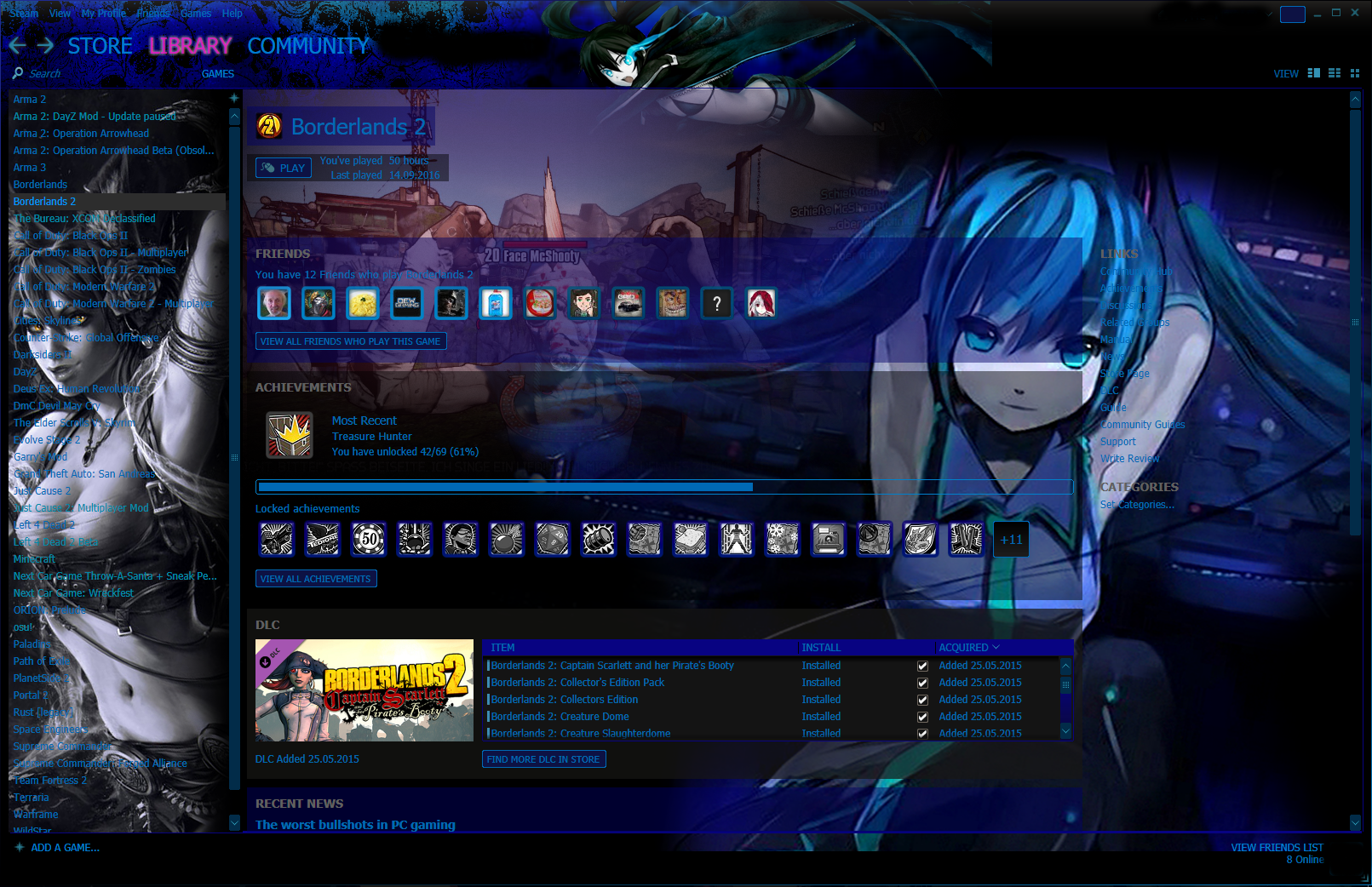Image resolution: width=1372 pixels, height=887 pixels.
Task: Switch to detail view layout
Action: [1314, 73]
